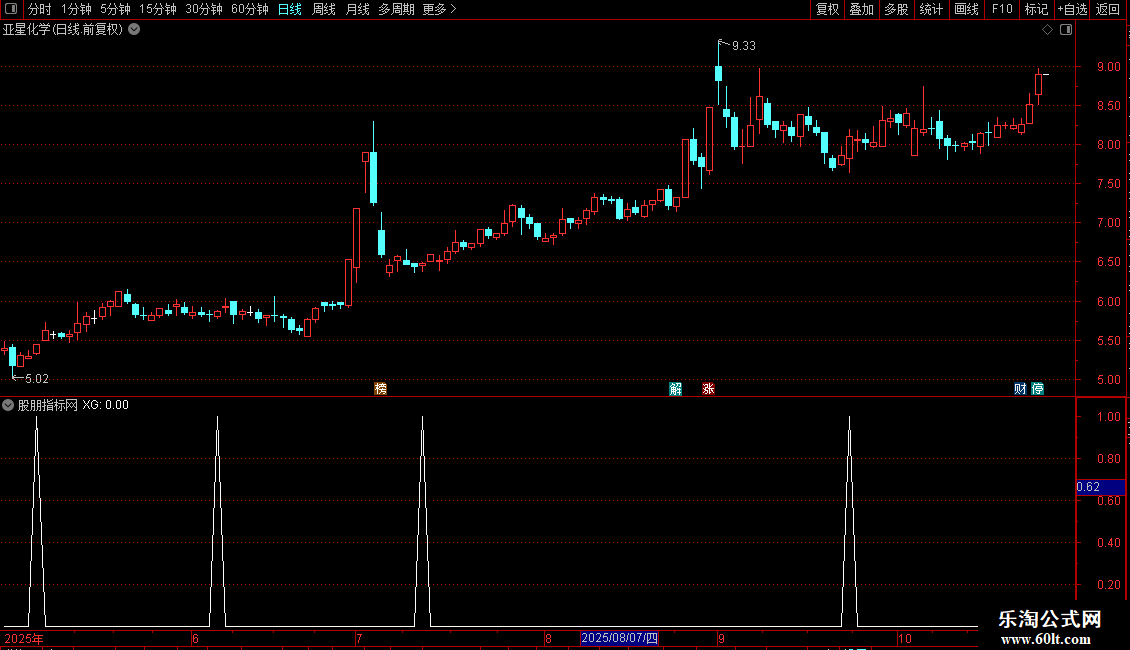Add stock to watchlist with +自选
The height and width of the screenshot is (650, 1130).
pyautogui.click(x=1072, y=9)
